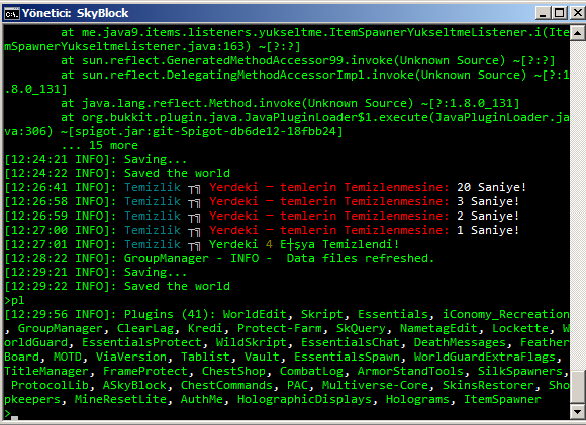Click the scrollbar up arrow
Viewport: 586px width, 425px height.
click(x=577, y=33)
